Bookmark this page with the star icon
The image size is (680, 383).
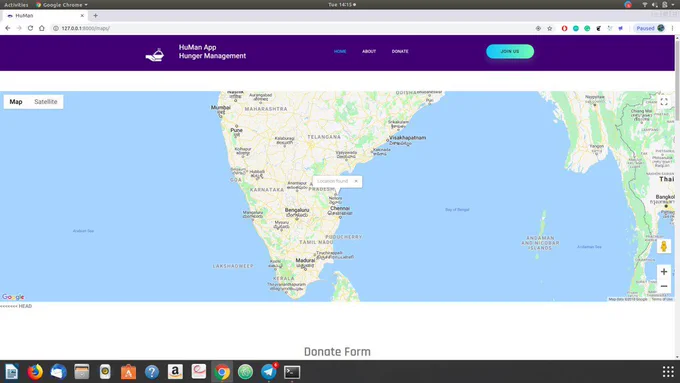click(x=549, y=28)
